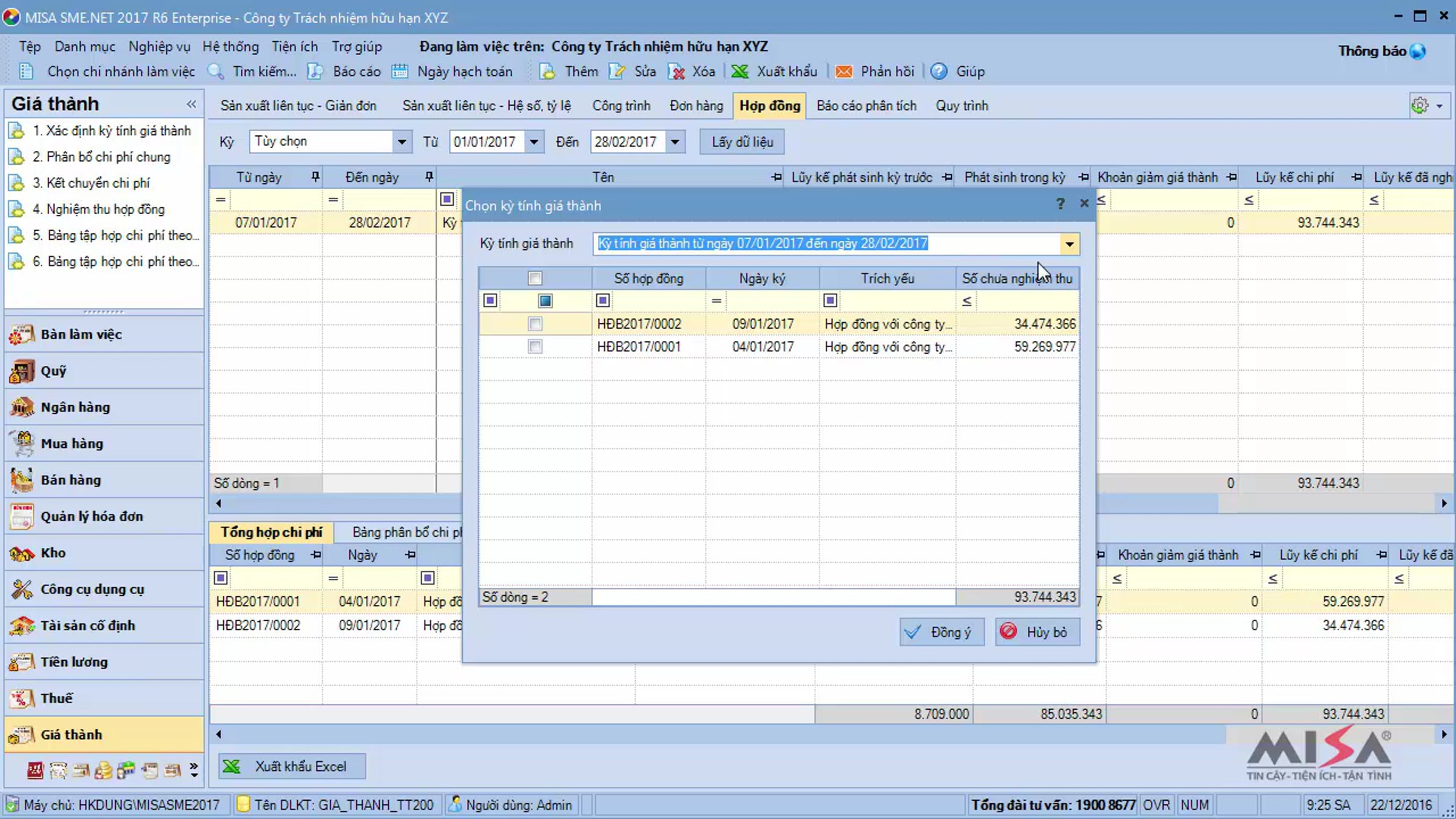Open the Số chưa nghiệm thu filter operator

click(967, 301)
